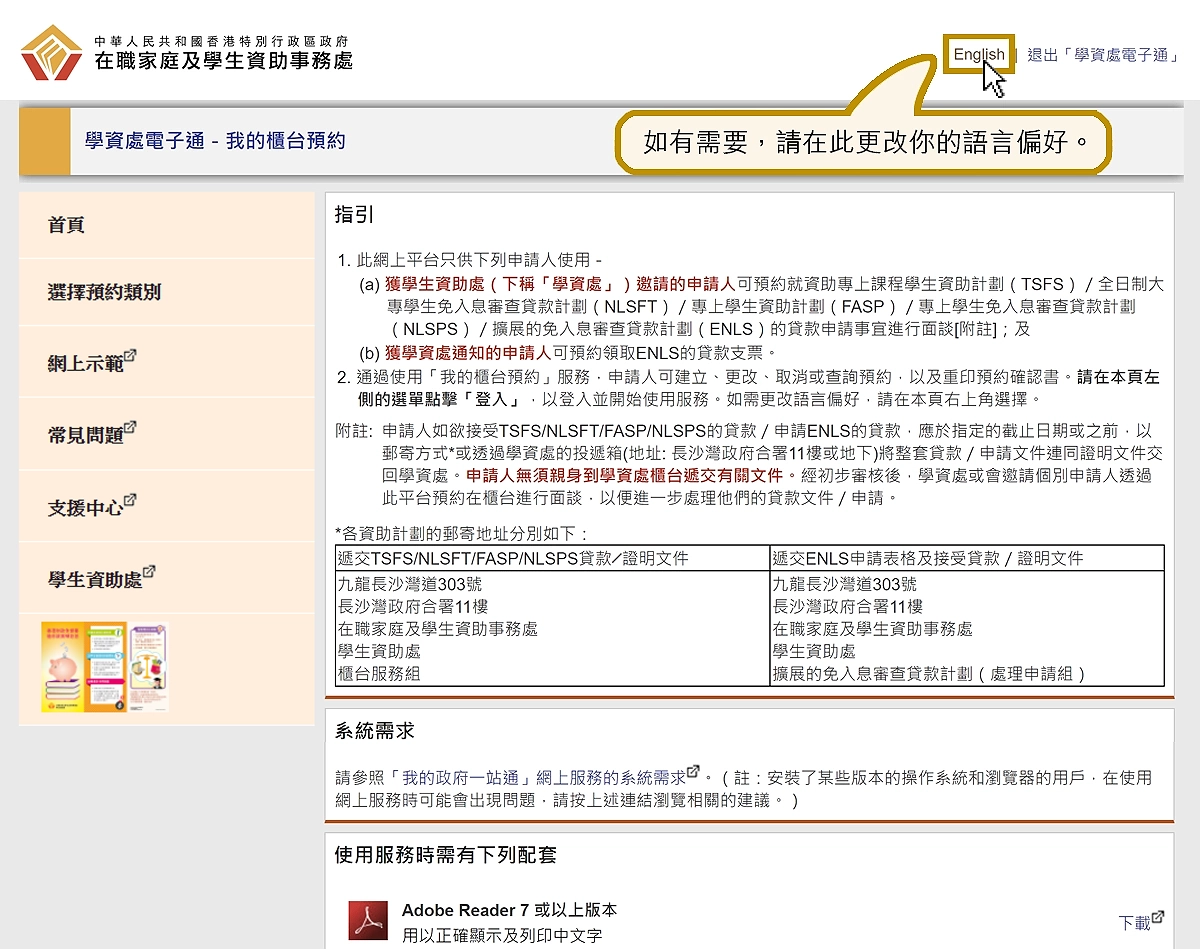
Task: Select 選擇預約類別 in the sidebar
Action: [x=104, y=292]
